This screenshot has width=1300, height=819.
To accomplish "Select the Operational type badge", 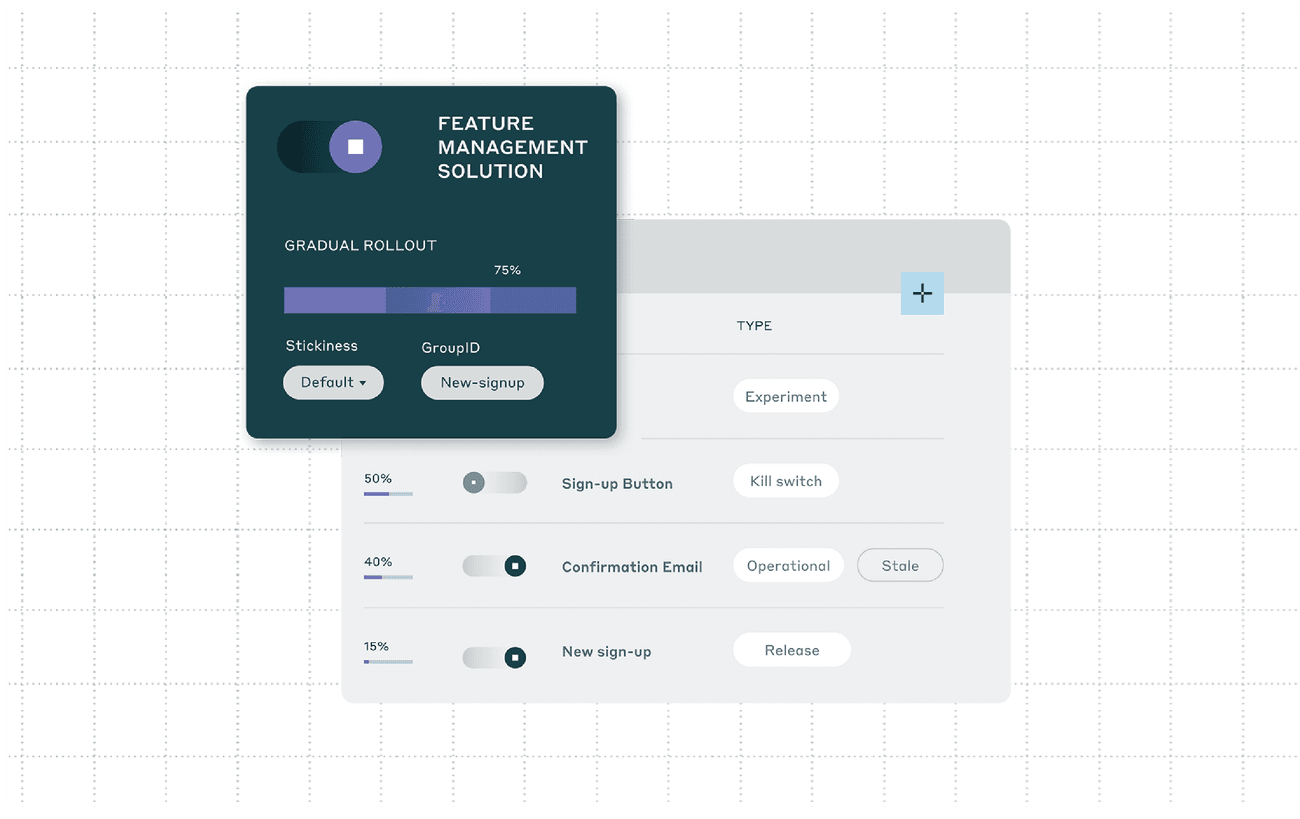I will coord(788,565).
